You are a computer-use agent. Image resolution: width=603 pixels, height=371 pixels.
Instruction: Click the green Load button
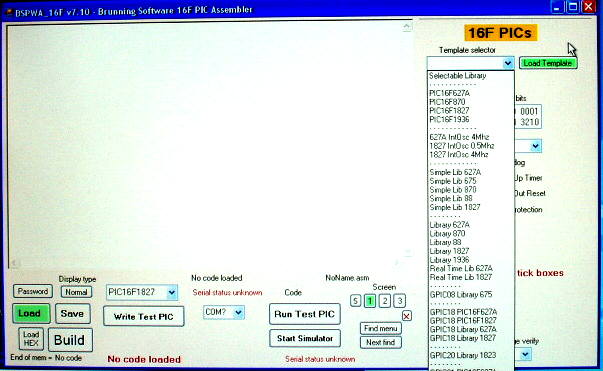[31, 314]
